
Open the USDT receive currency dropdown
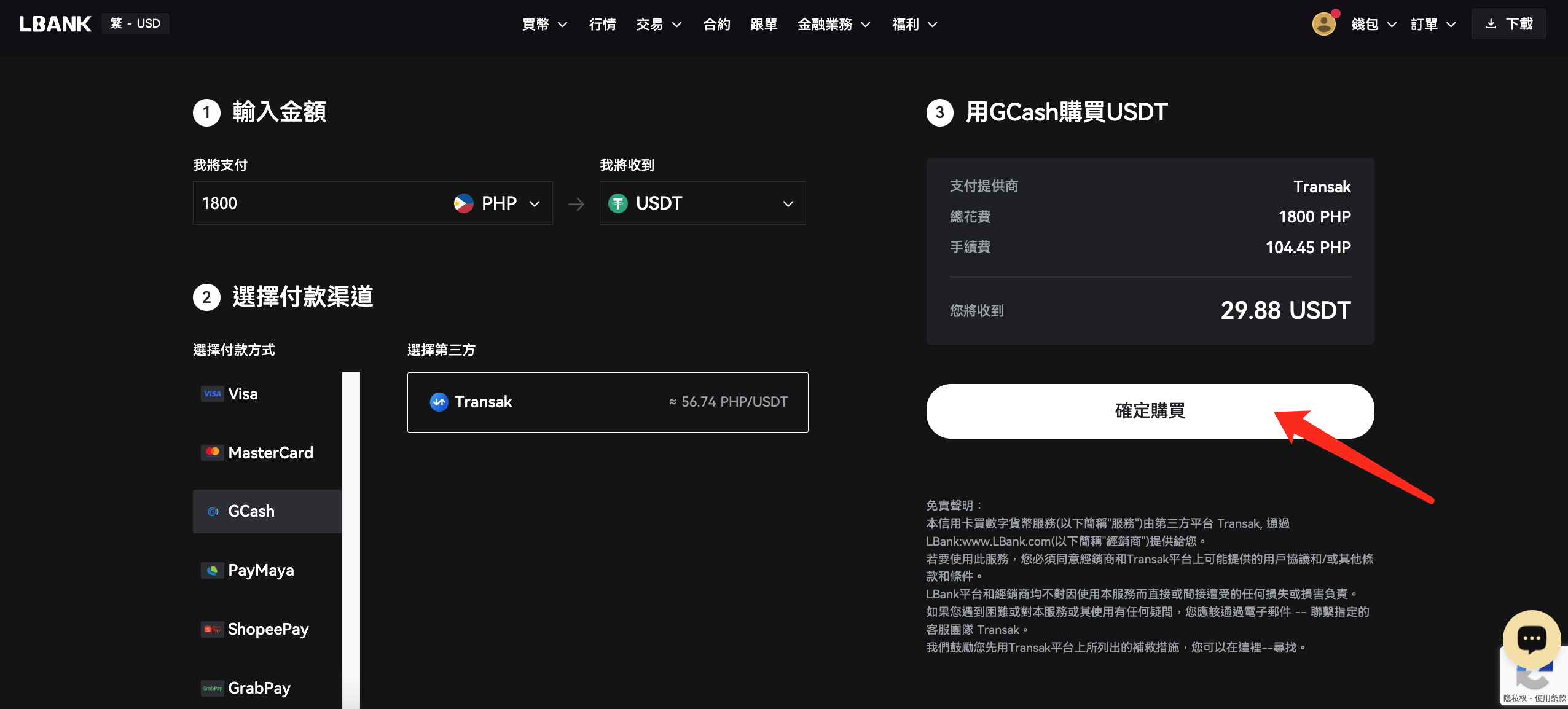[702, 203]
